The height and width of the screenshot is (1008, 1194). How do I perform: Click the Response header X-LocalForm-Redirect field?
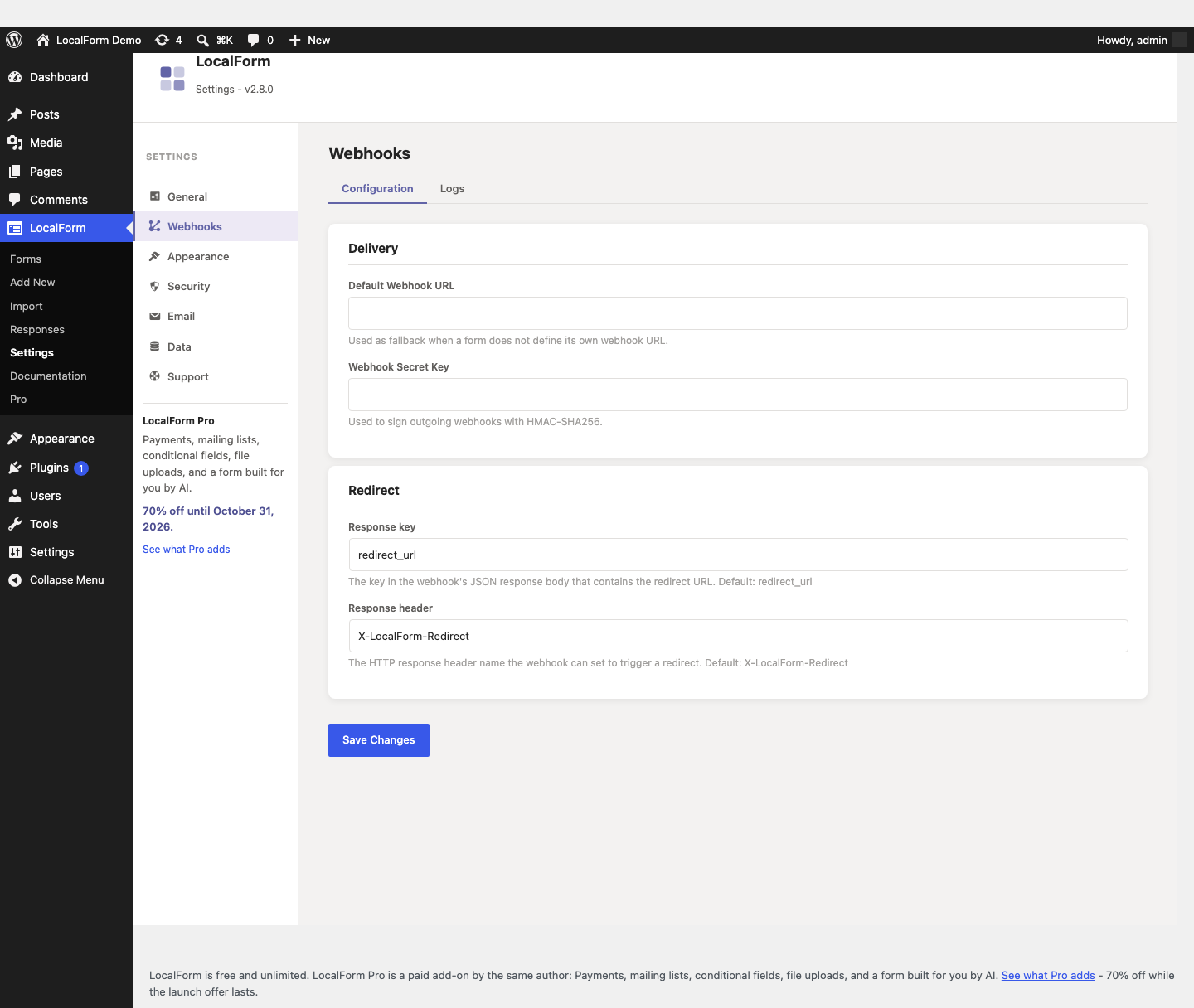(x=738, y=636)
